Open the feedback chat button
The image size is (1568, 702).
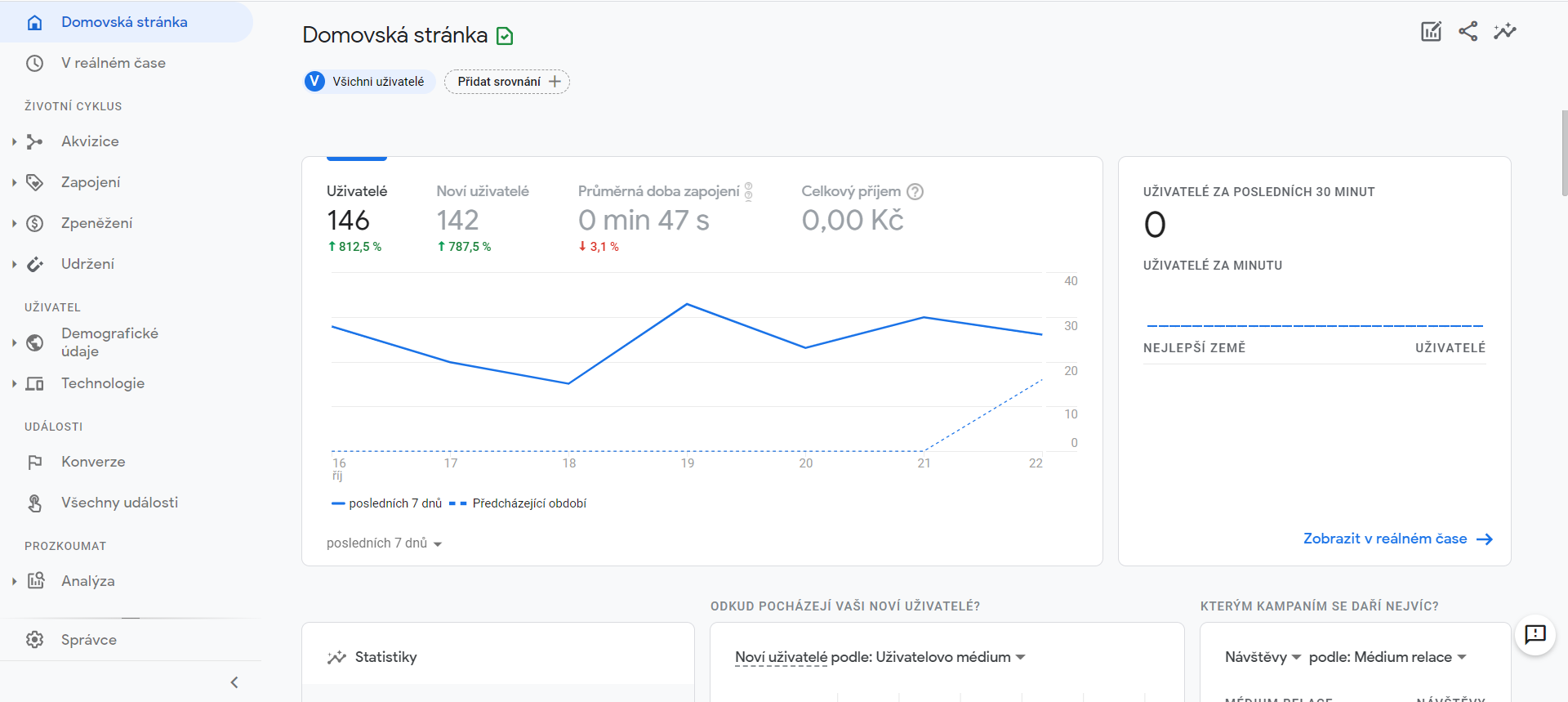(x=1535, y=635)
